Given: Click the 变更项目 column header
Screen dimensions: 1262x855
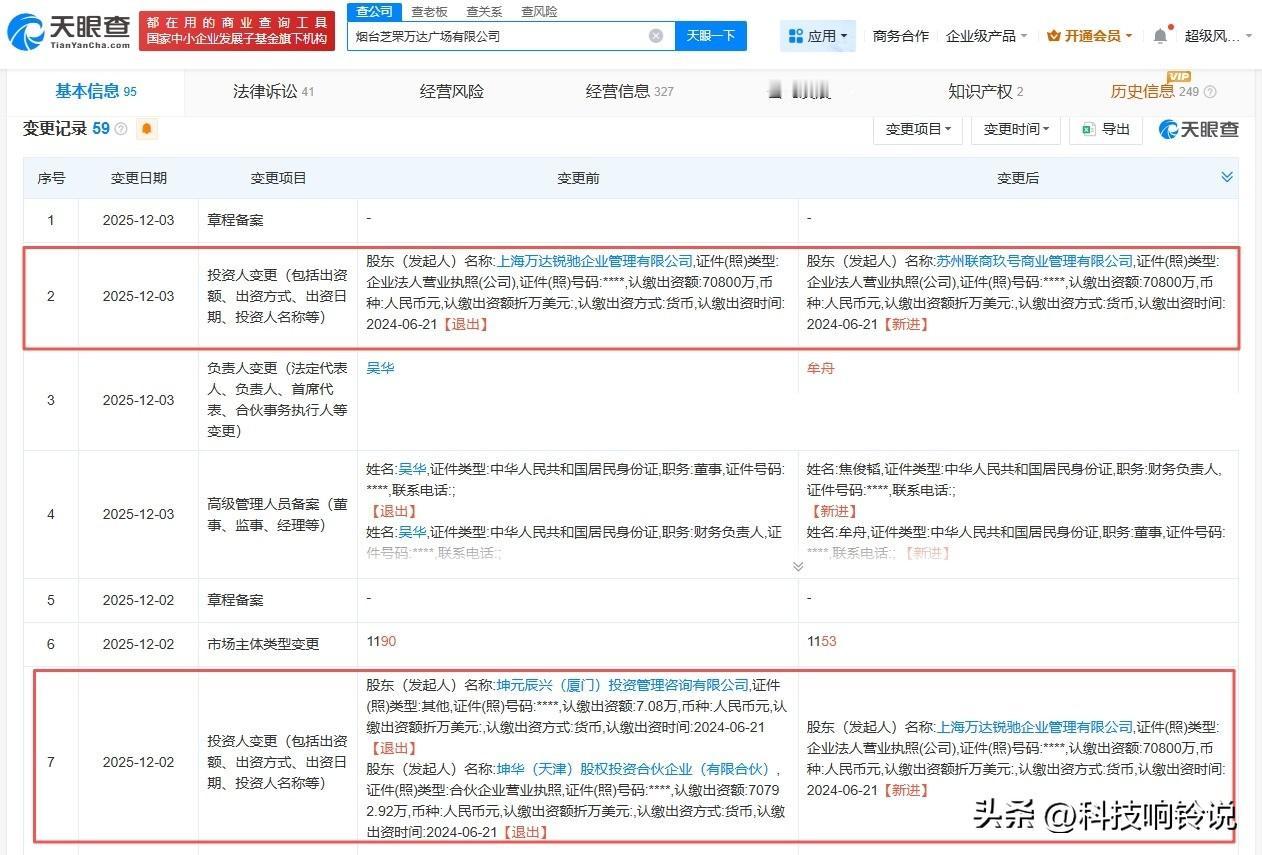Looking at the screenshot, I should 279,178.
